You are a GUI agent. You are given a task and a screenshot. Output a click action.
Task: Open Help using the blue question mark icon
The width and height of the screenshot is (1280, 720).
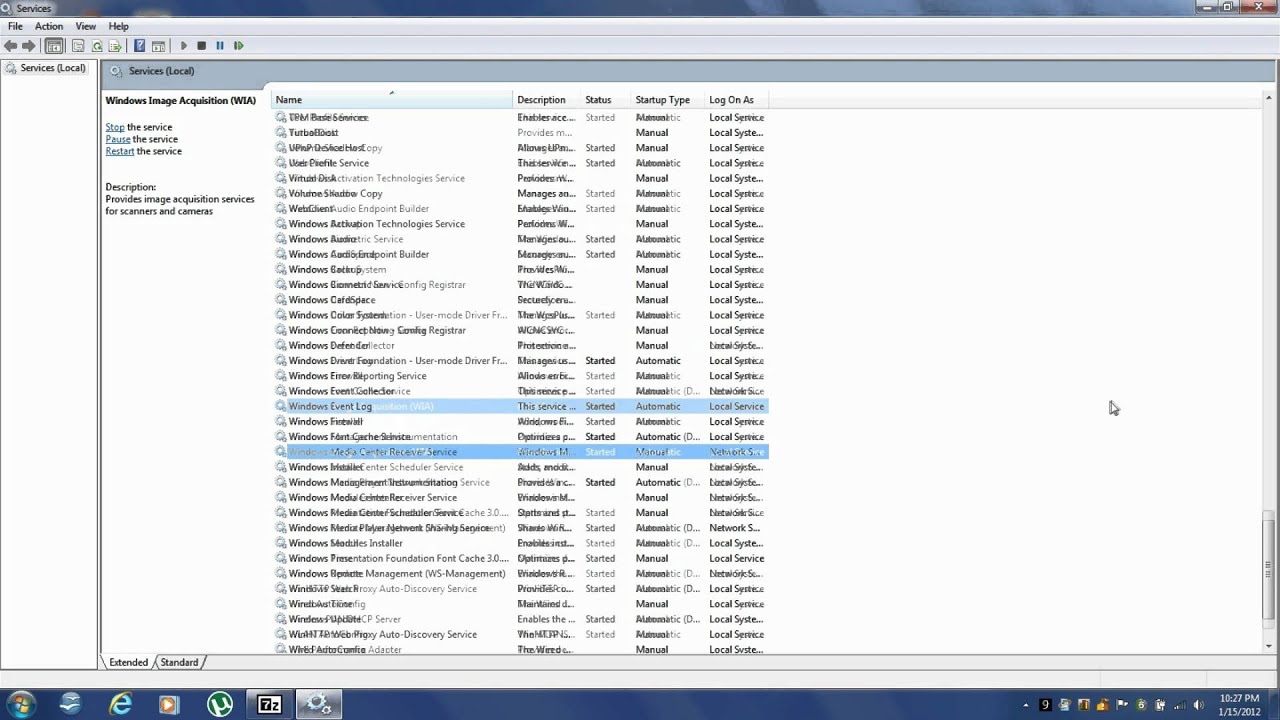point(139,46)
